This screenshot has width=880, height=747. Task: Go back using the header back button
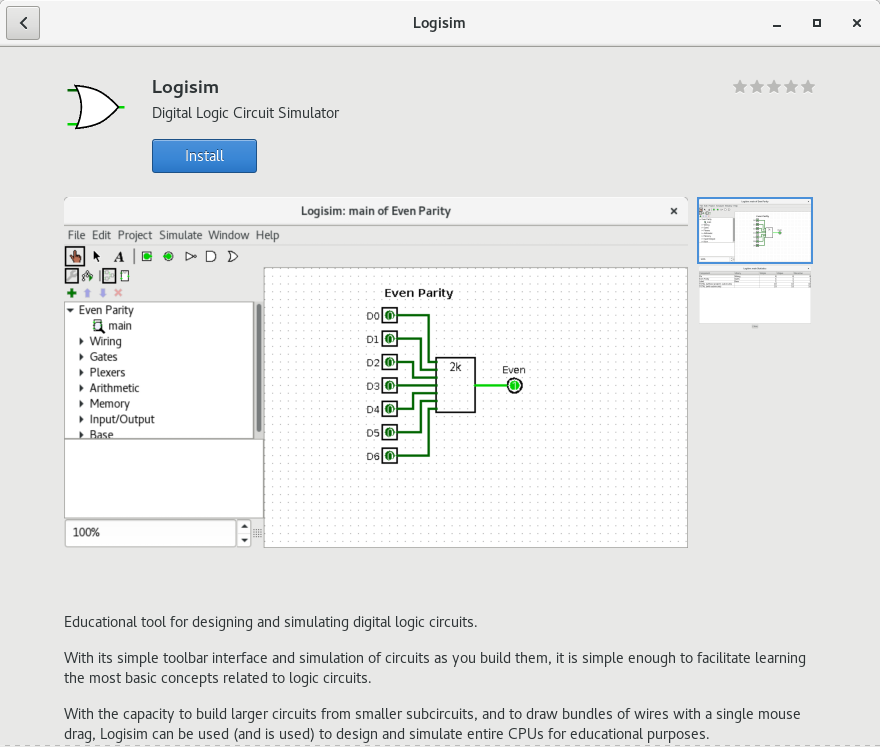[23, 23]
